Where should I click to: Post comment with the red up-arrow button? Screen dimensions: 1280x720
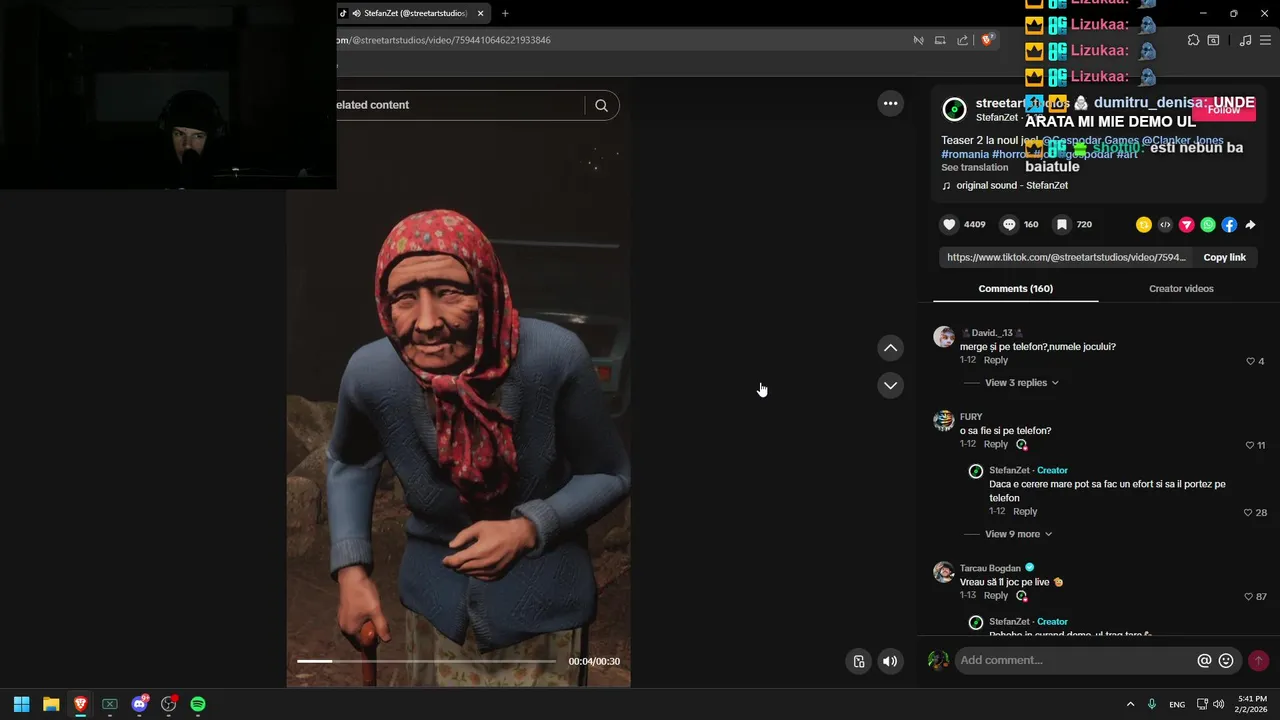(1258, 661)
